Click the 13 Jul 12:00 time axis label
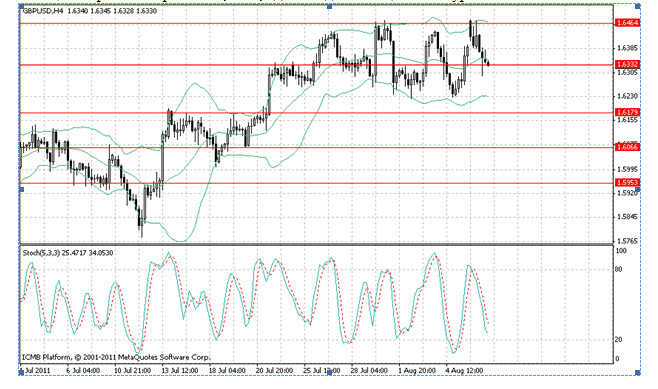658x389 pixels. click(x=180, y=371)
